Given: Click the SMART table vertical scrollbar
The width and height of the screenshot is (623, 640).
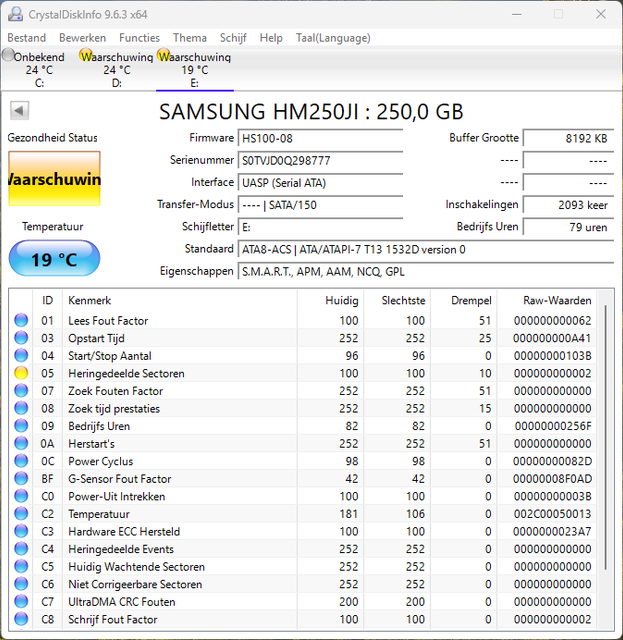Looking at the screenshot, I should pyautogui.click(x=605, y=437).
